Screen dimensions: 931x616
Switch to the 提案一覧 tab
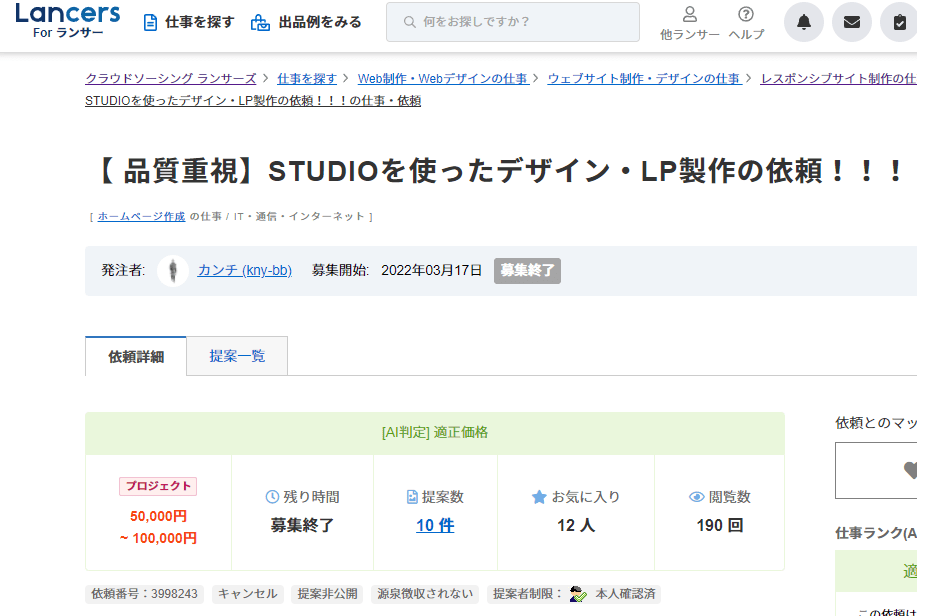(237, 356)
